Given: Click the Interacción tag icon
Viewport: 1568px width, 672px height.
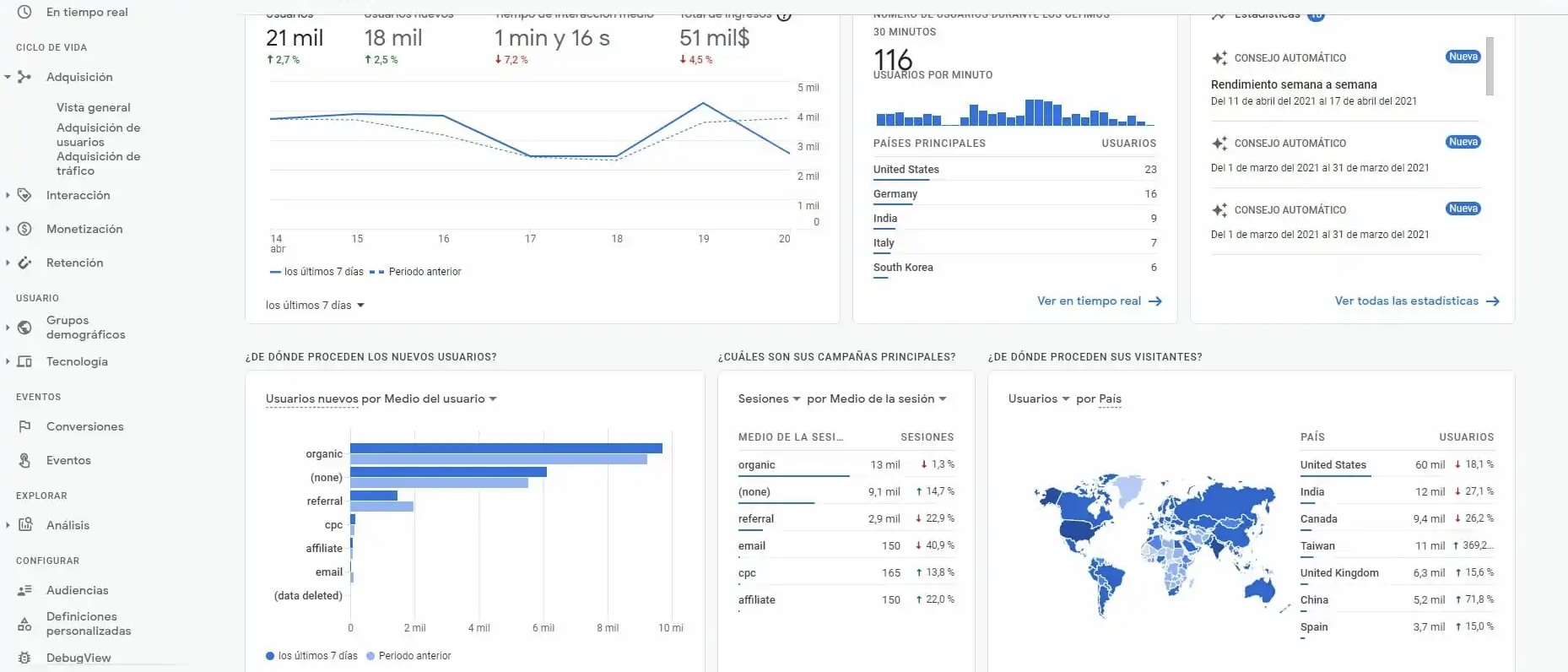Looking at the screenshot, I should pos(24,195).
